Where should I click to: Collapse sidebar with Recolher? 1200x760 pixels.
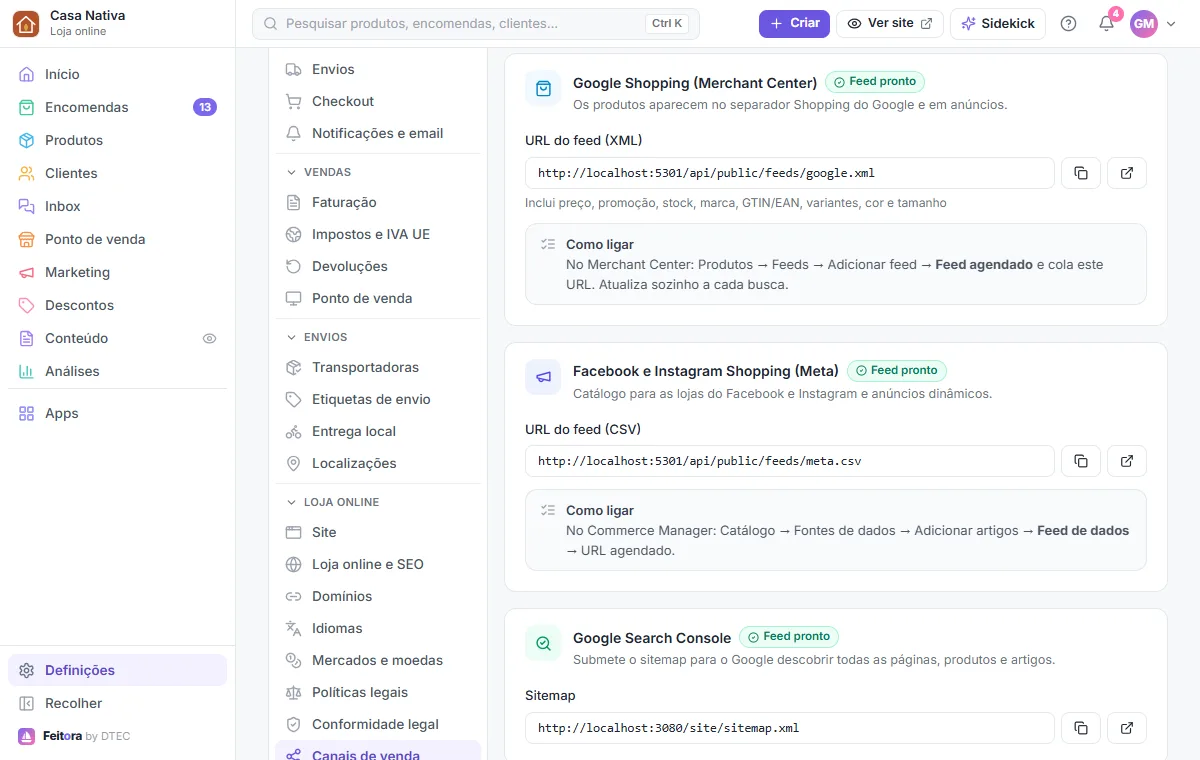[117, 703]
